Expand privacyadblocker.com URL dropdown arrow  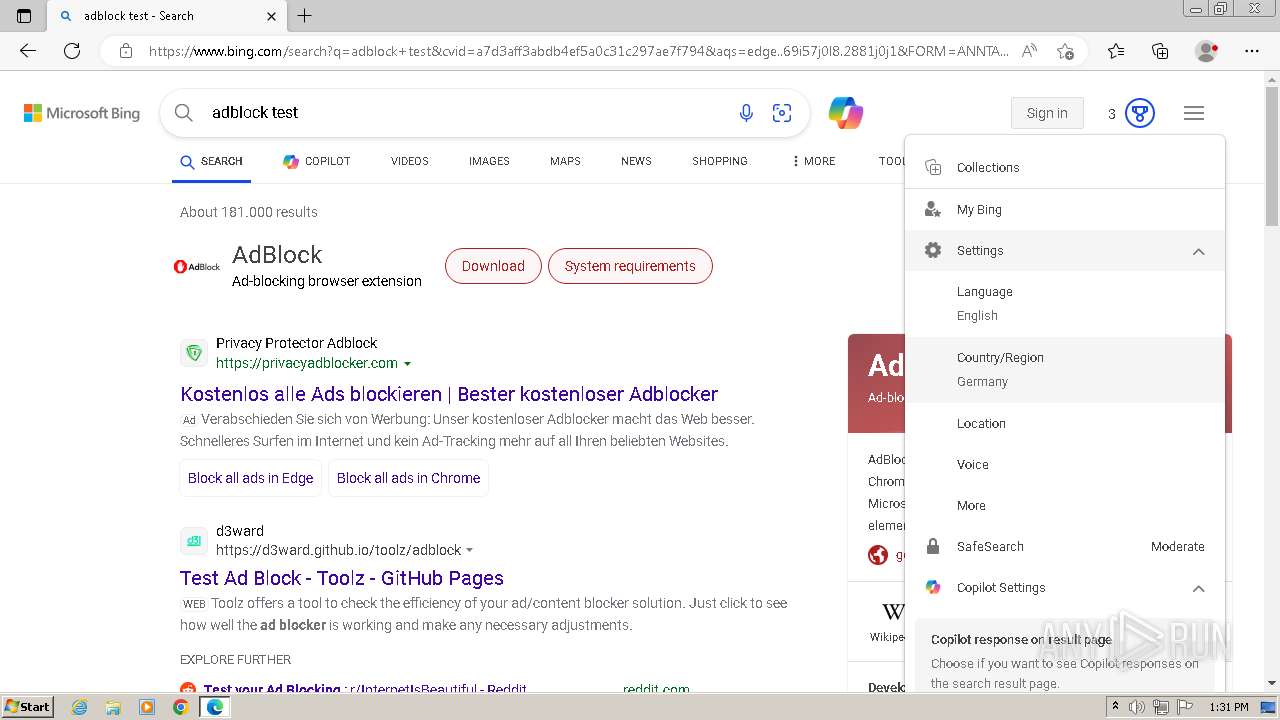408,364
